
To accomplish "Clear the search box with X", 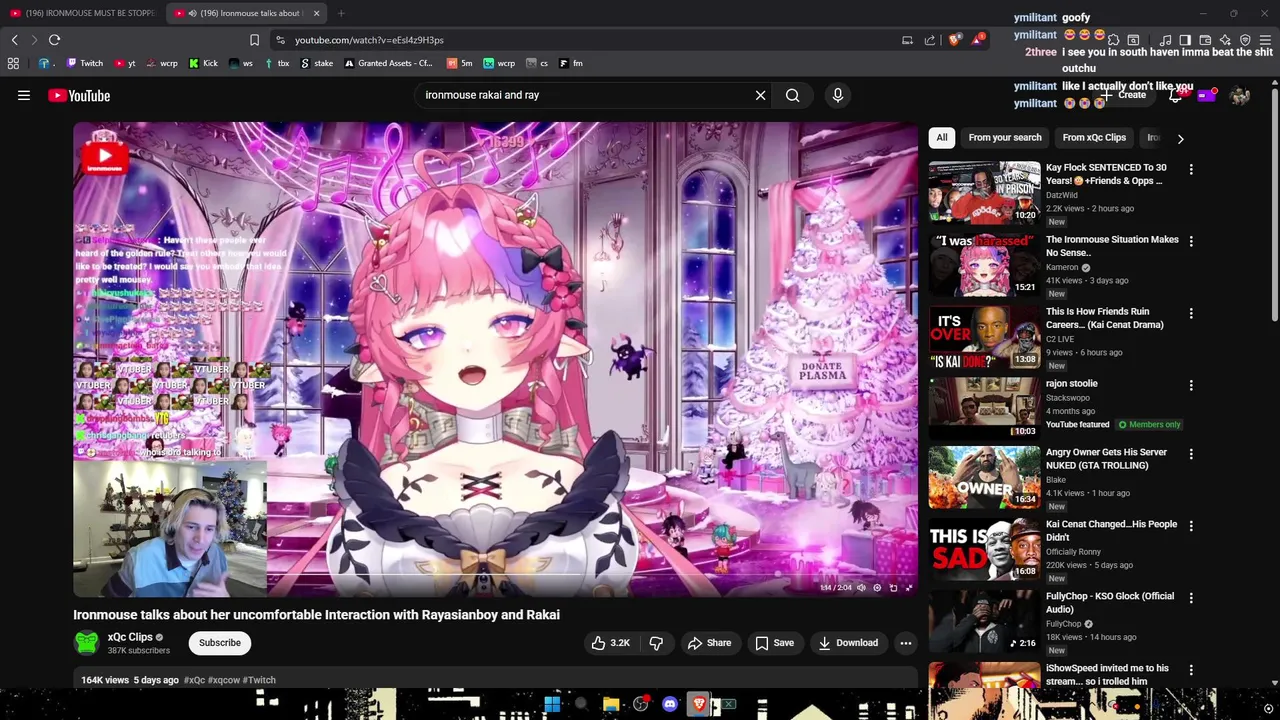I will click(760, 96).
